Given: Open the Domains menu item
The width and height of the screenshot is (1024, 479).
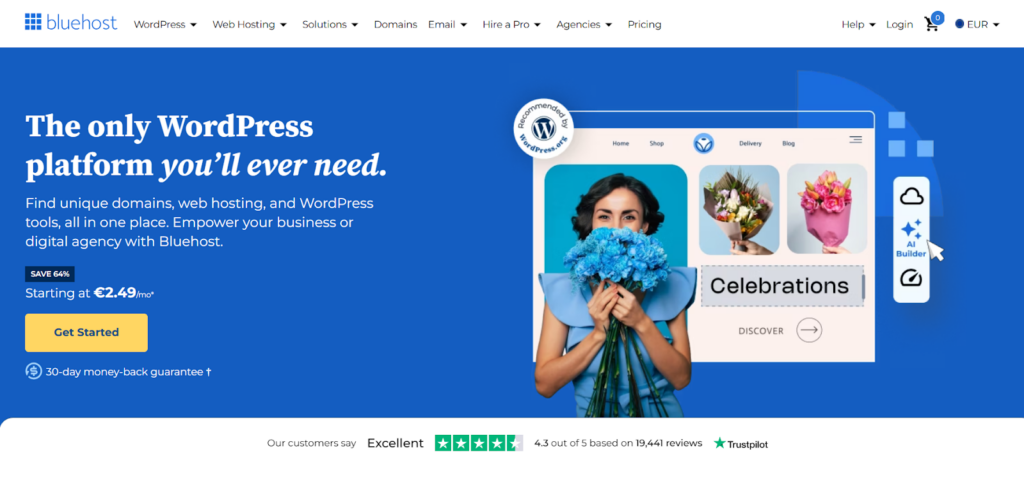Looking at the screenshot, I should click(x=395, y=25).
